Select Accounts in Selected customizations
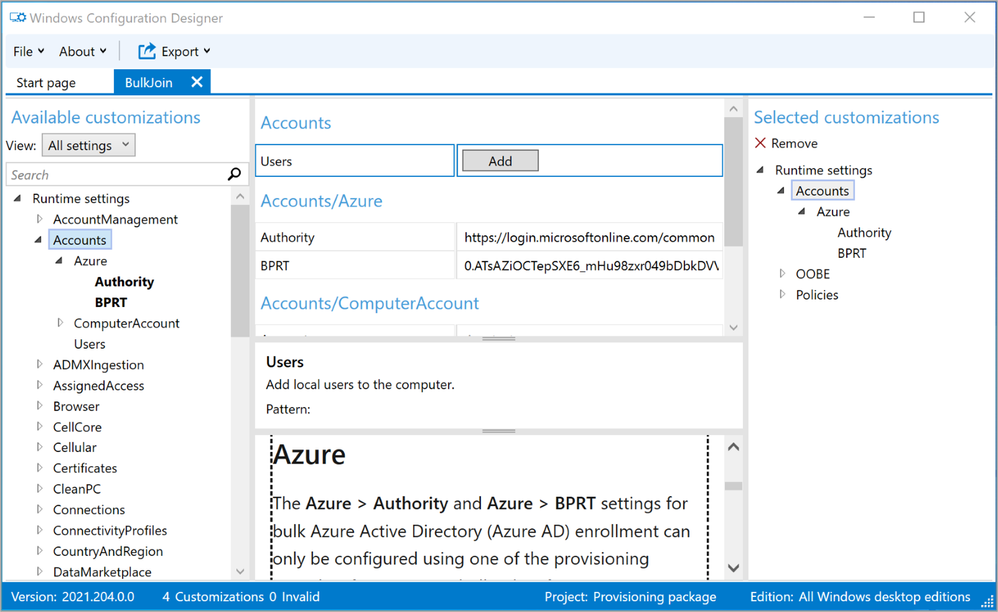998x612 pixels. (x=822, y=191)
